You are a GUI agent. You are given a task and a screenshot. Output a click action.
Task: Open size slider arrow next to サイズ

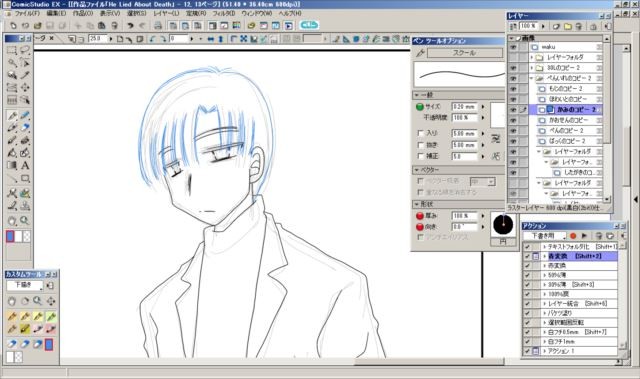coord(483,107)
